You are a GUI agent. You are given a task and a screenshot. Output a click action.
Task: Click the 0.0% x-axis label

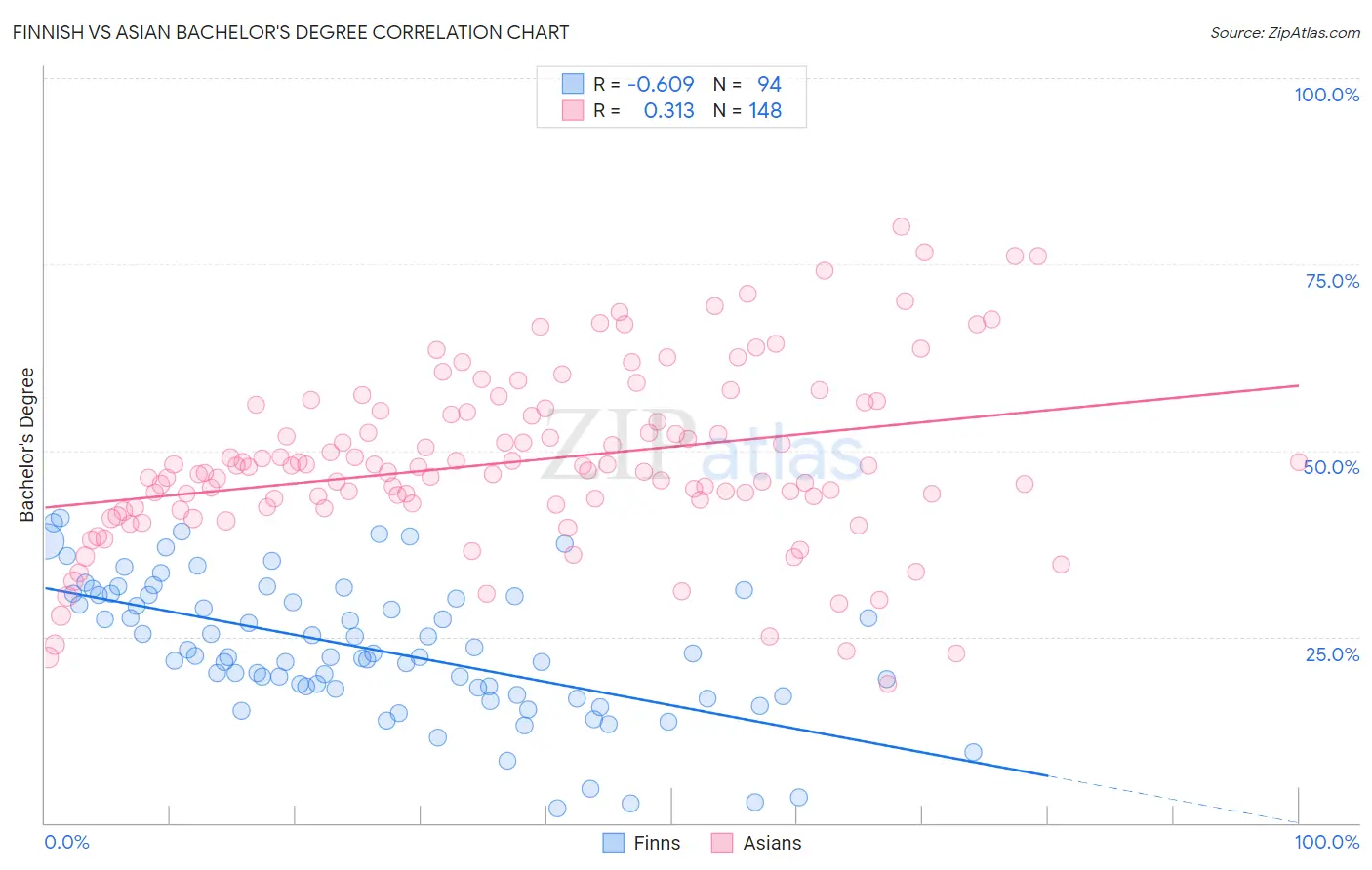pos(67,842)
